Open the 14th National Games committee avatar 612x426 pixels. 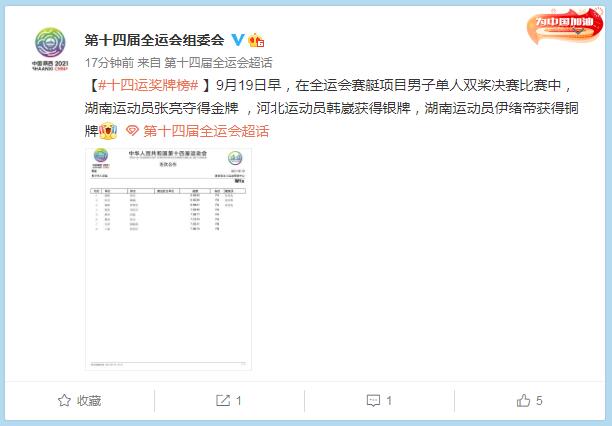[50, 48]
